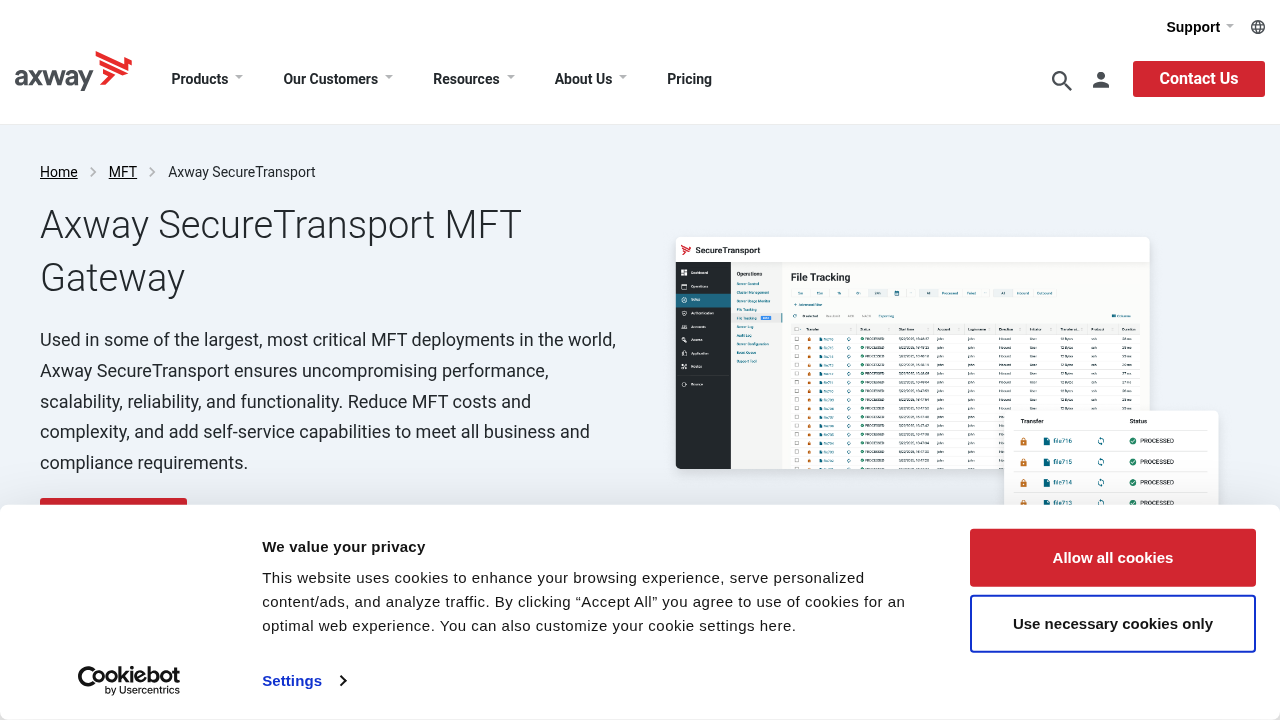Screen dimensions: 1280x720
Task: Open the Pricing page
Action: pyautogui.click(x=689, y=79)
